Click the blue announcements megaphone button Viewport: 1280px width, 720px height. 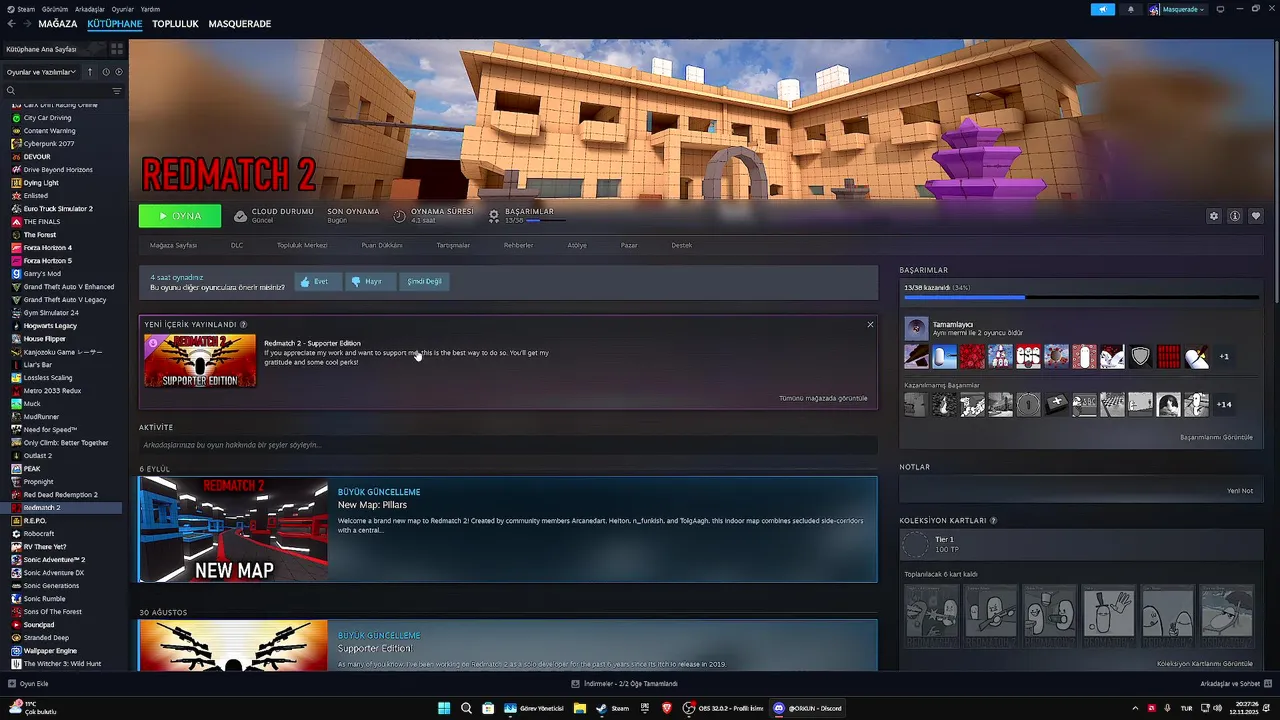(1103, 9)
